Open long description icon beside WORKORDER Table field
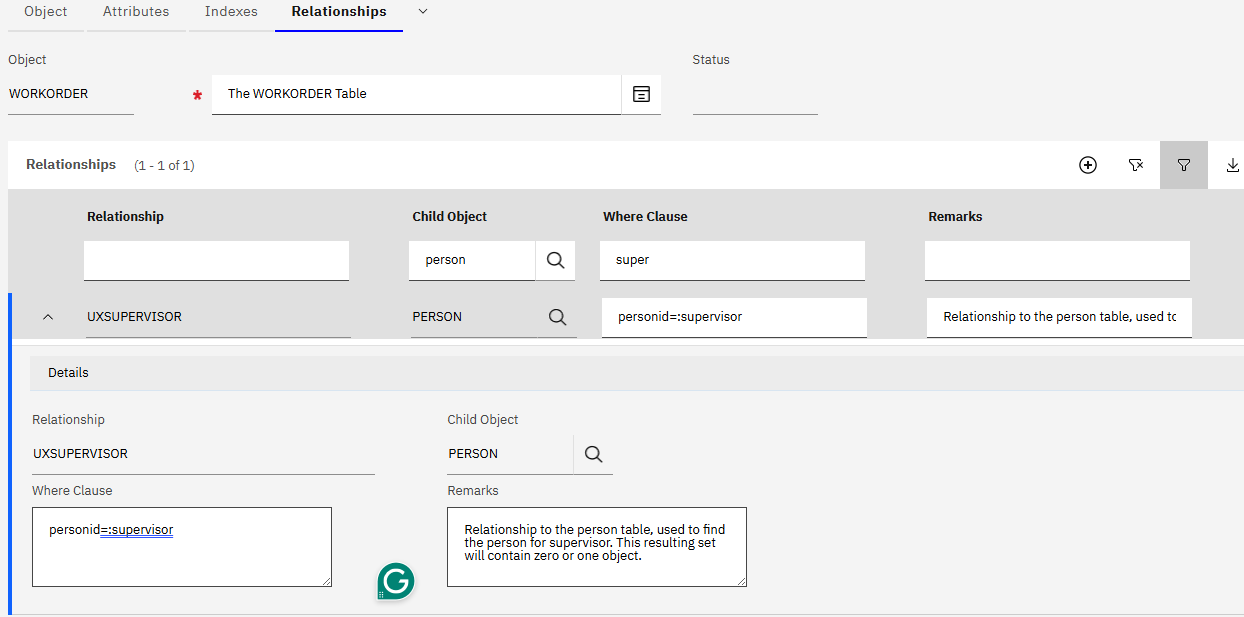 [641, 94]
